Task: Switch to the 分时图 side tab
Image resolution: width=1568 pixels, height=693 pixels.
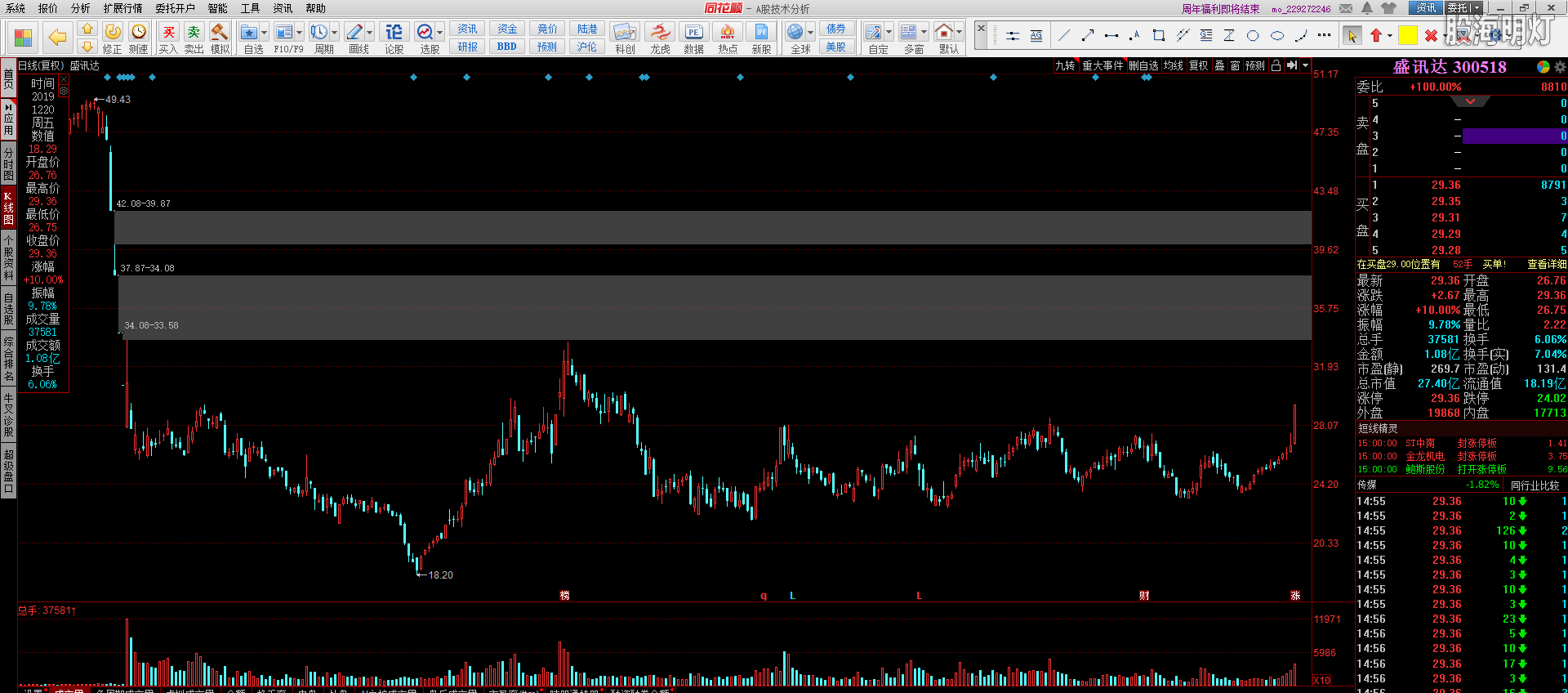Action: click(8, 164)
